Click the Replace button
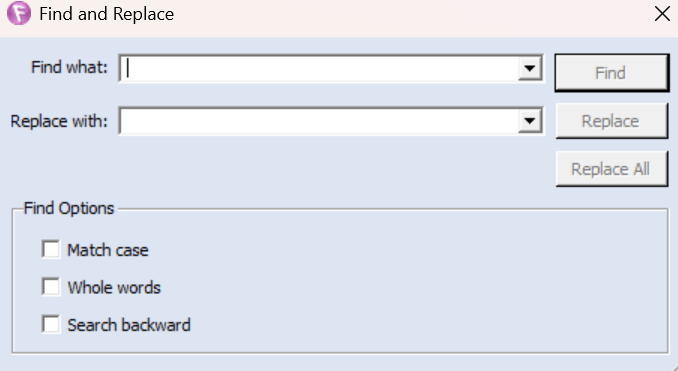The image size is (678, 371). click(611, 121)
